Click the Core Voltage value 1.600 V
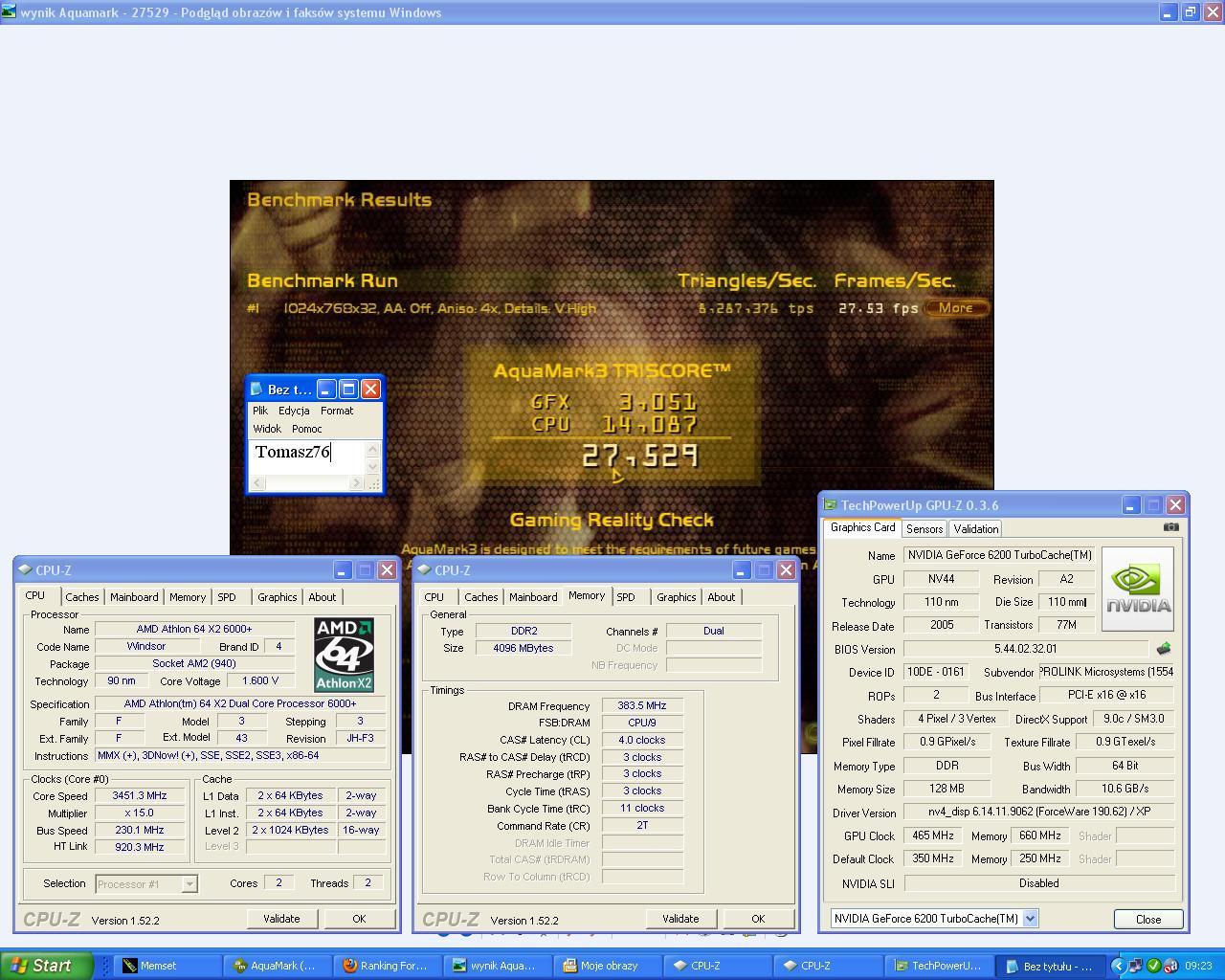This screenshot has width=1225, height=980. (261, 680)
